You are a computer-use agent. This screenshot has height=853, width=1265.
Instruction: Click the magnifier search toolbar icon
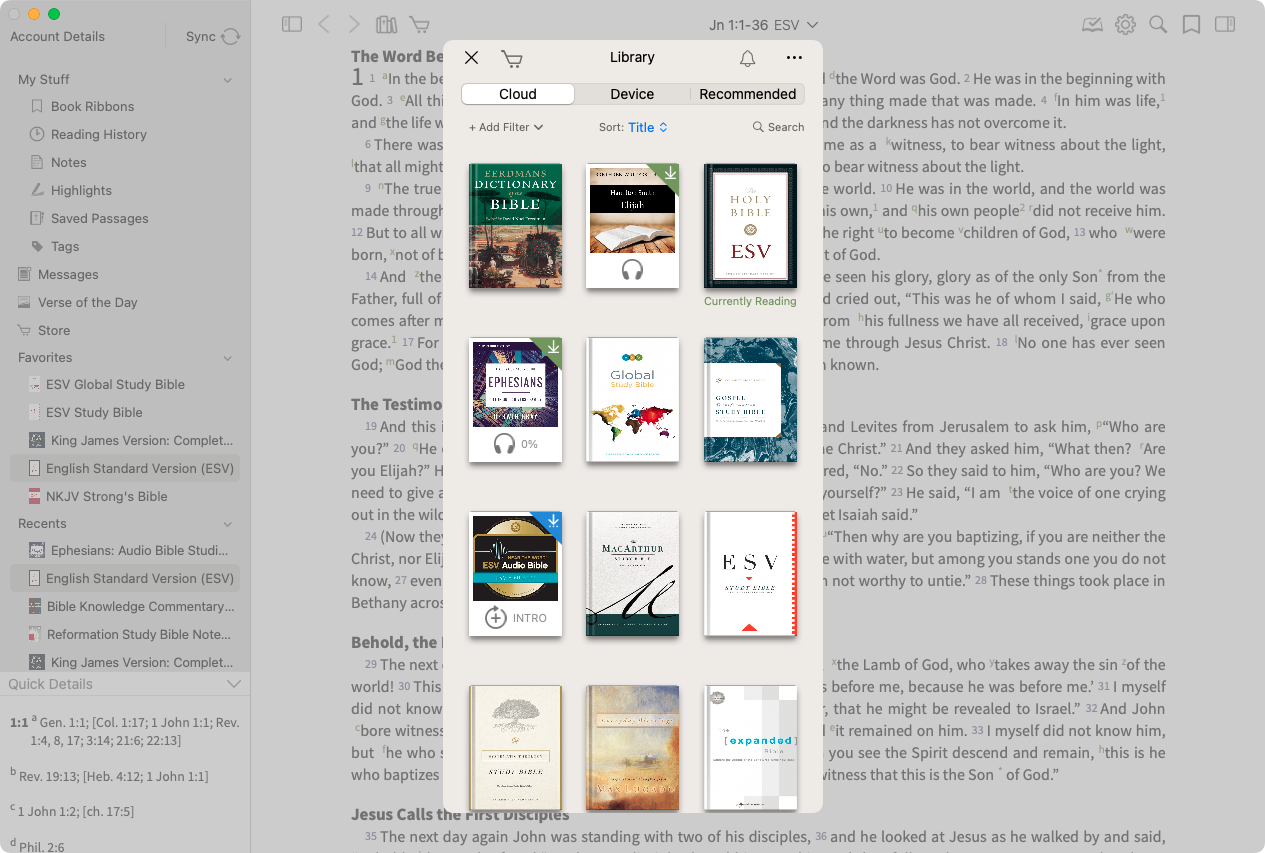pos(1158,25)
